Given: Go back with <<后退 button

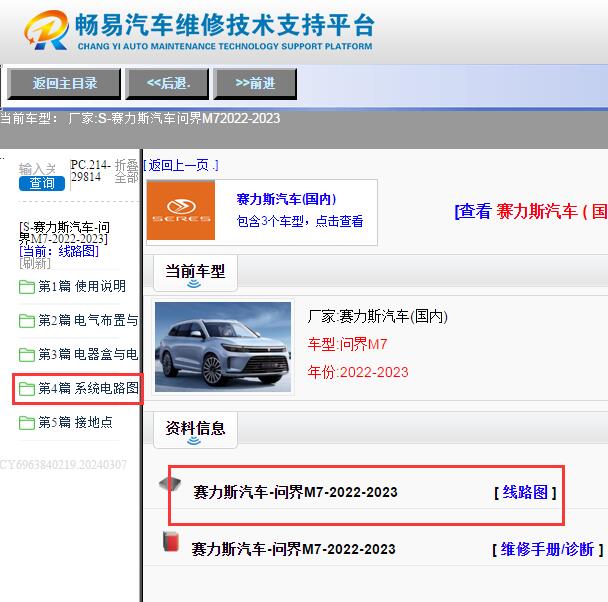Looking at the screenshot, I should click(x=167, y=83).
